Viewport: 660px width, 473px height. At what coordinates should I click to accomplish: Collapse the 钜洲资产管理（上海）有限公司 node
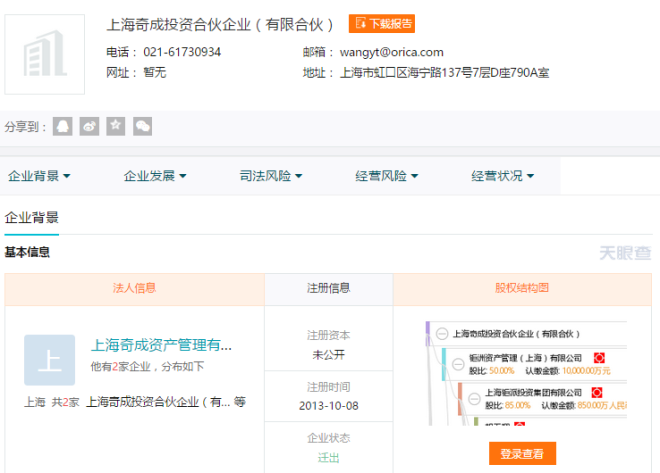(458, 364)
